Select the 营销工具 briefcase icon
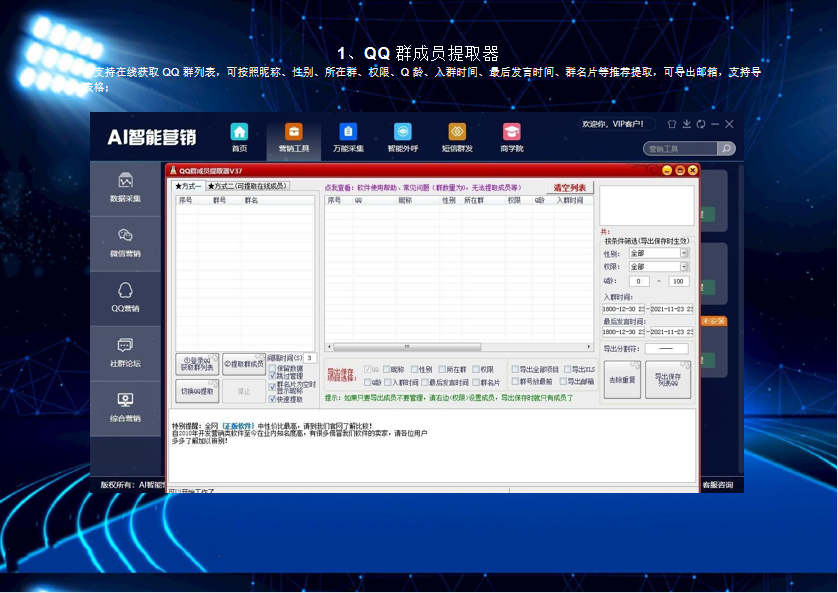This screenshot has width=838, height=593. 293,132
